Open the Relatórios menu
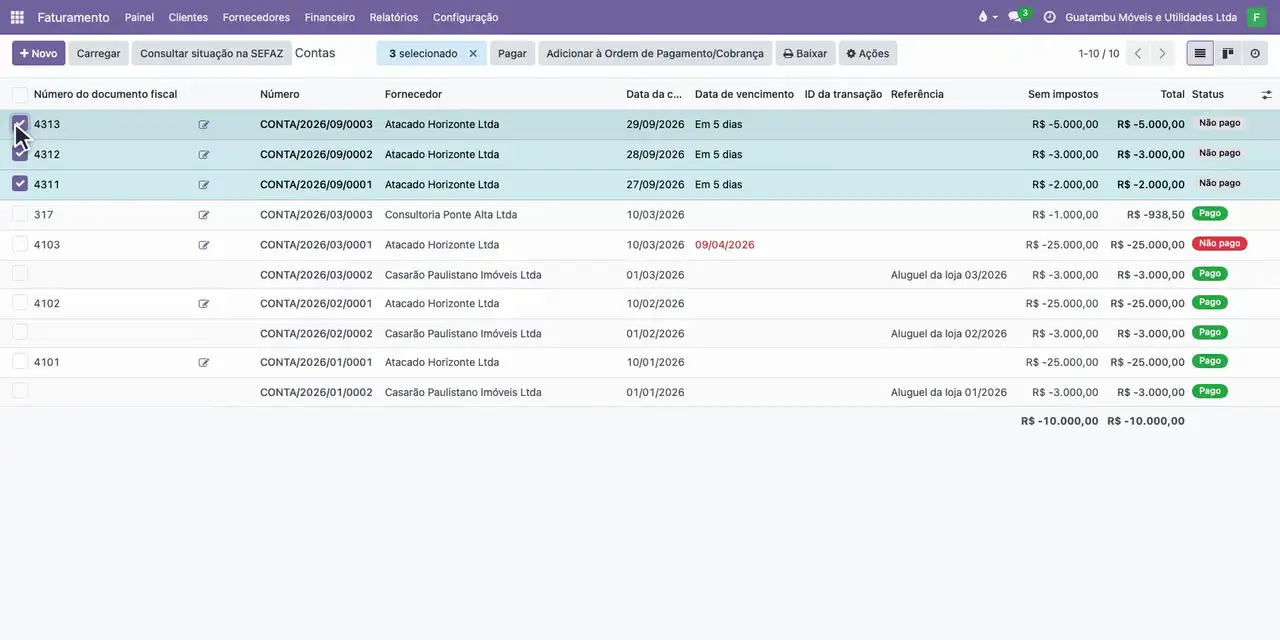The width and height of the screenshot is (1280, 640). click(394, 17)
